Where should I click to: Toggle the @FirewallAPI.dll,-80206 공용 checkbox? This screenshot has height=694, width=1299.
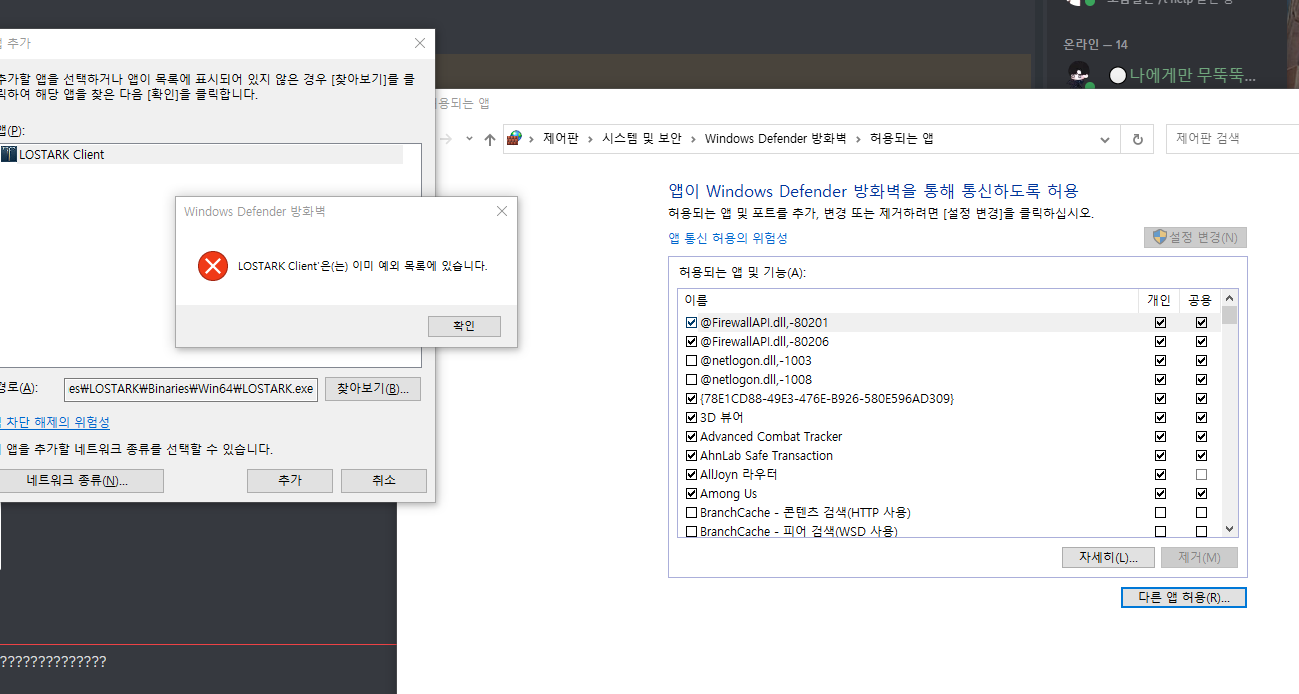(x=1201, y=342)
